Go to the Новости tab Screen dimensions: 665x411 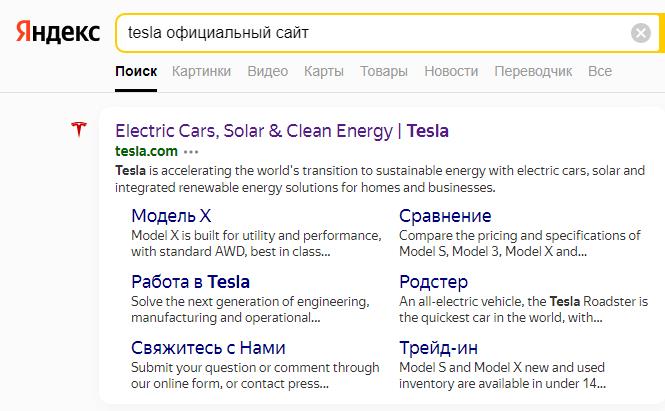pos(451,71)
